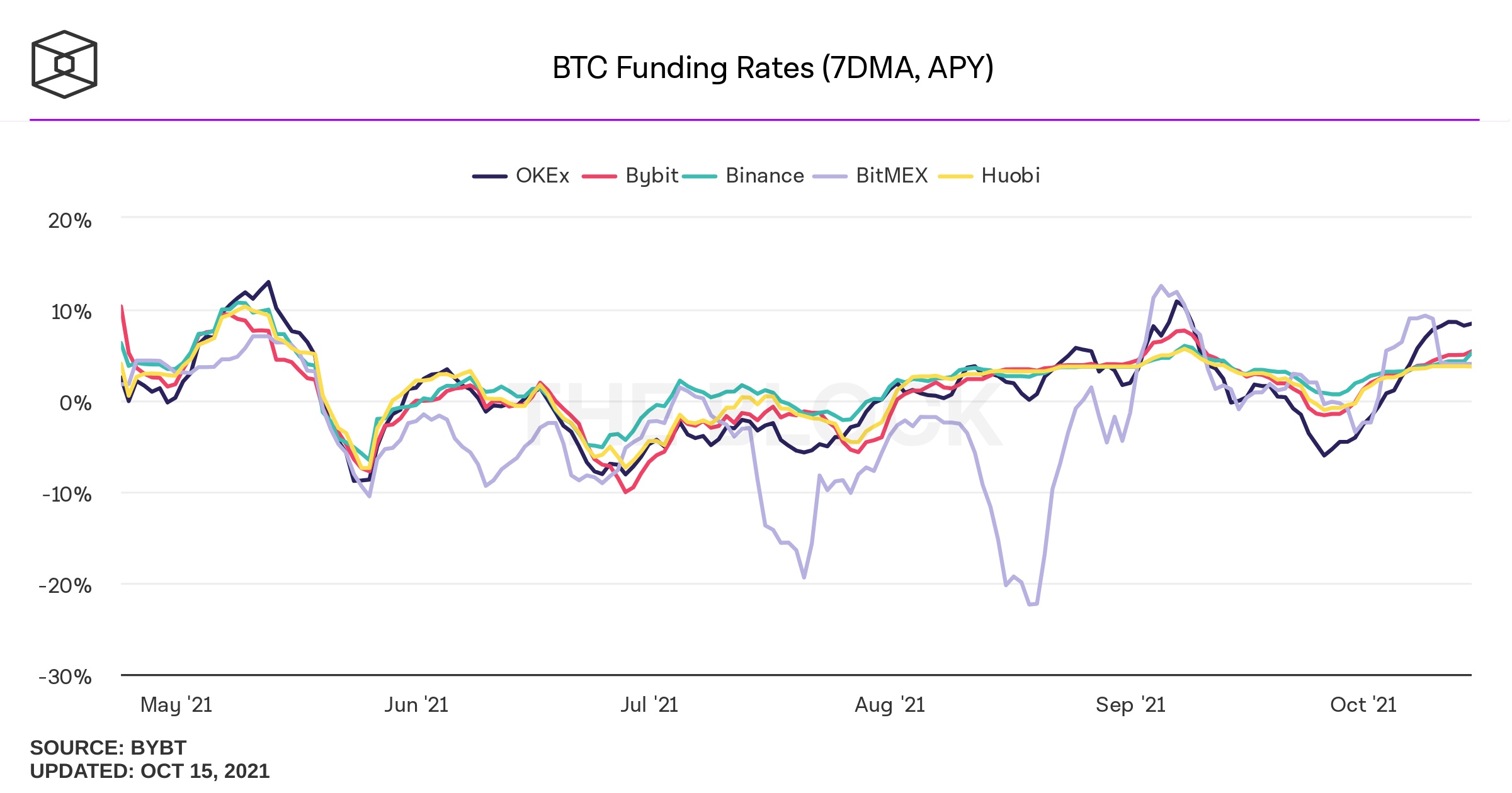Select the Jun '21 x-axis label

[x=416, y=705]
